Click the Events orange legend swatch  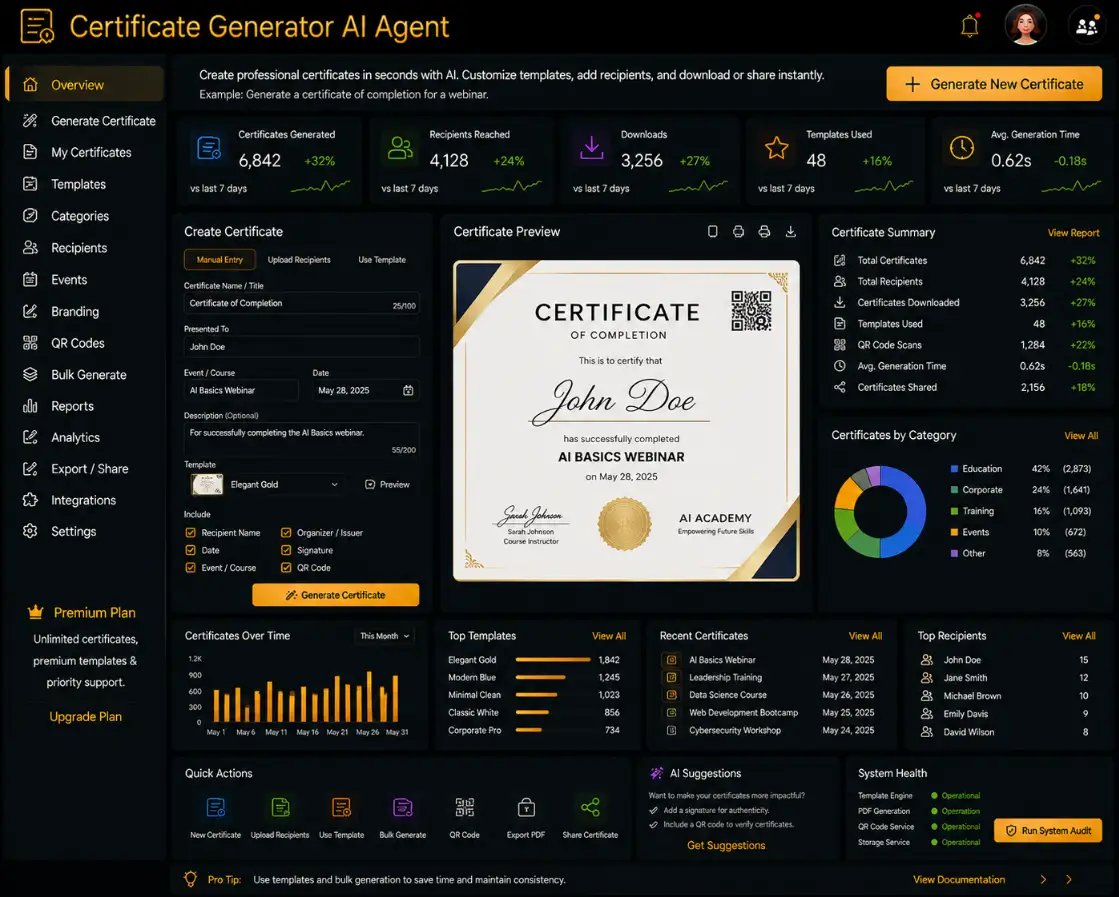click(954, 532)
